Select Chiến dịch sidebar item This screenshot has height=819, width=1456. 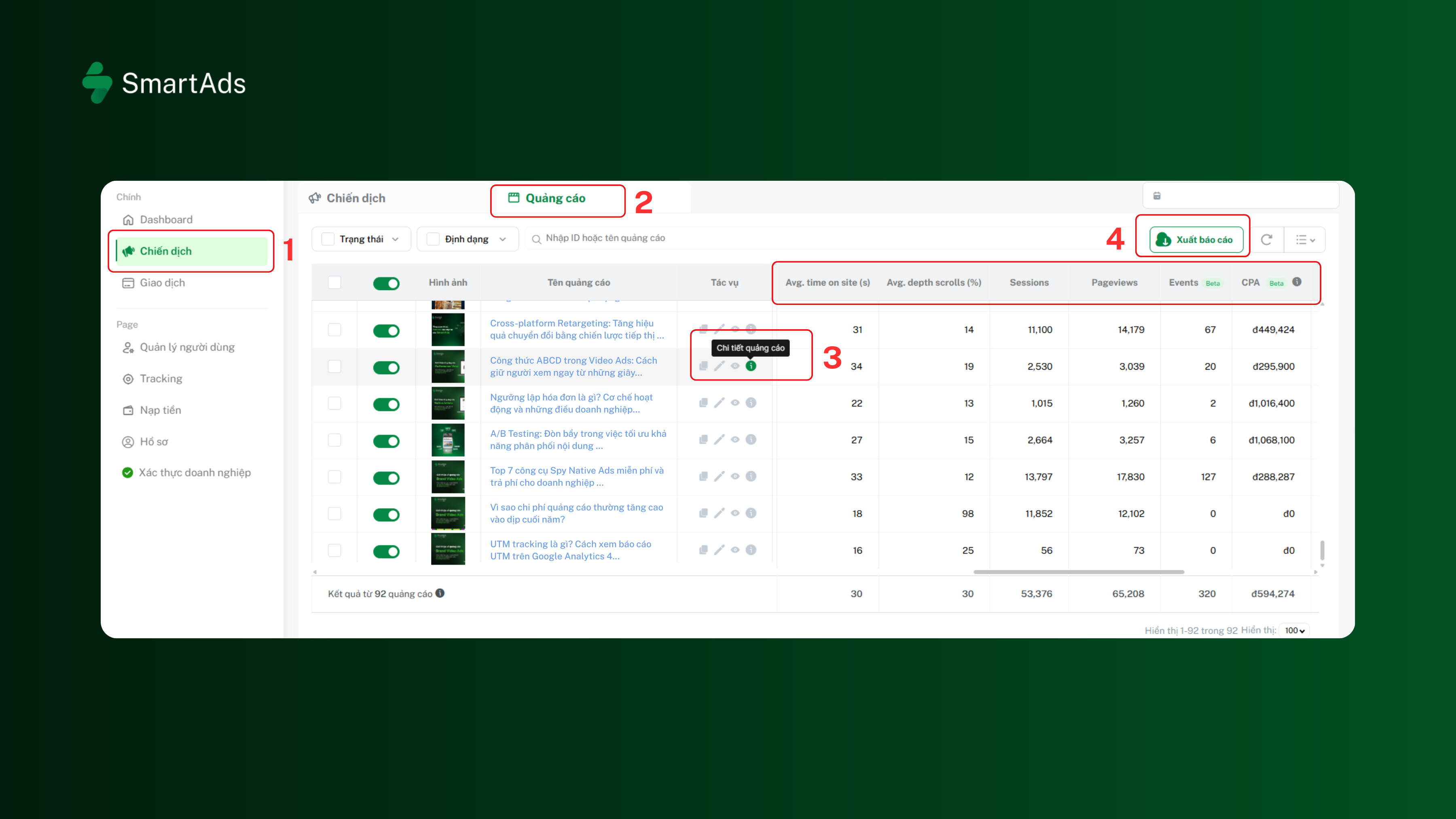coord(192,251)
